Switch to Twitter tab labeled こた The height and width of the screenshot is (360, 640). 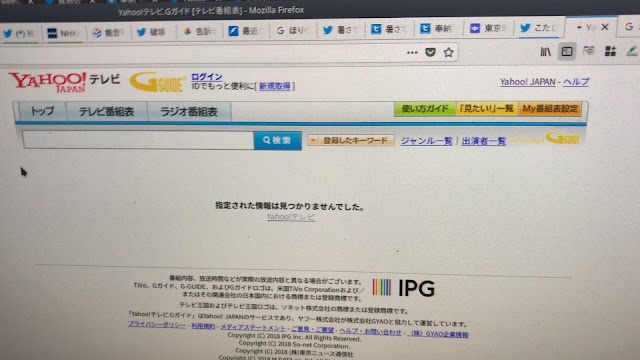pos(540,28)
